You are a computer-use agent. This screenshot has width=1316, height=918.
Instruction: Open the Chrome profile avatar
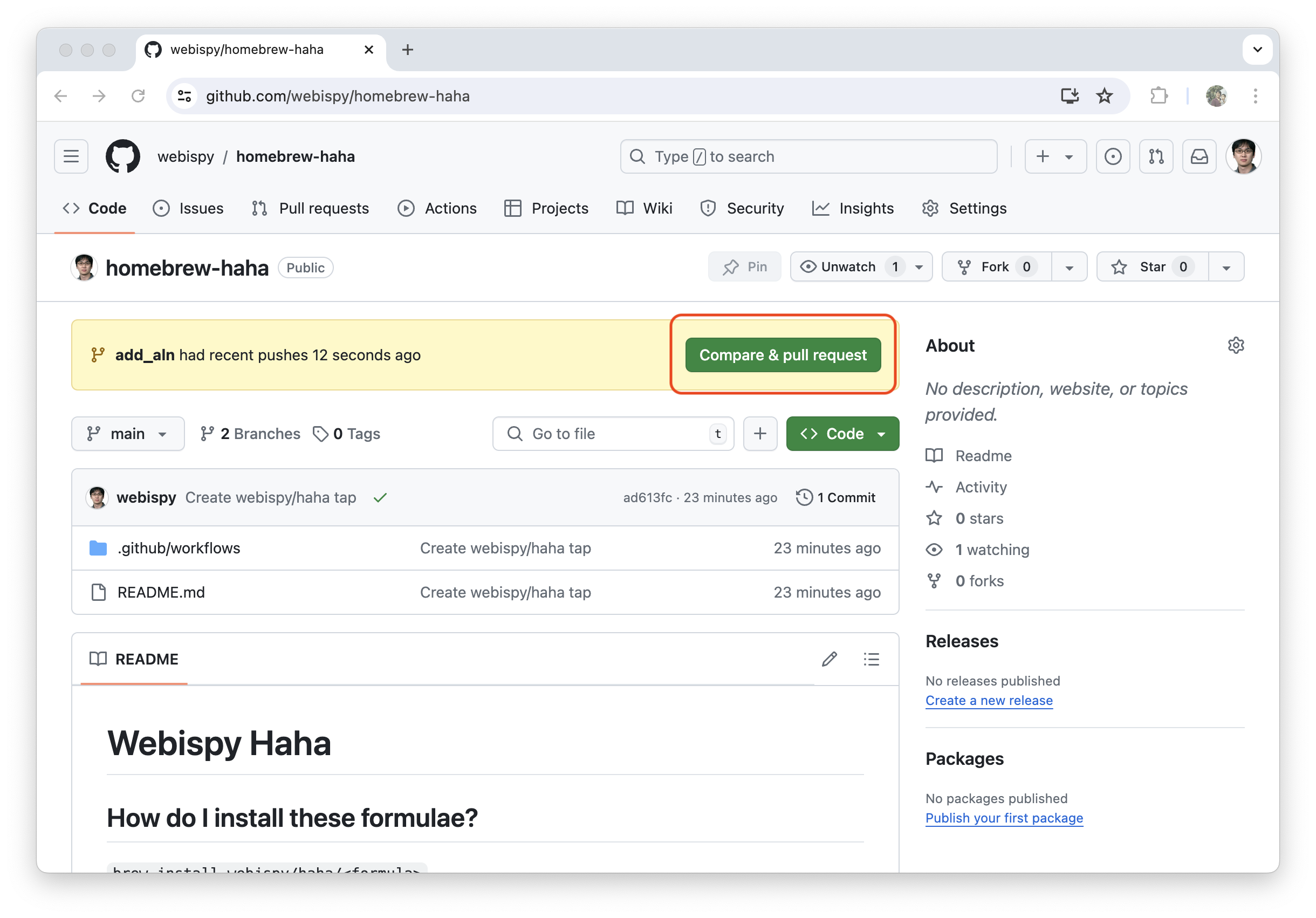(x=1216, y=95)
